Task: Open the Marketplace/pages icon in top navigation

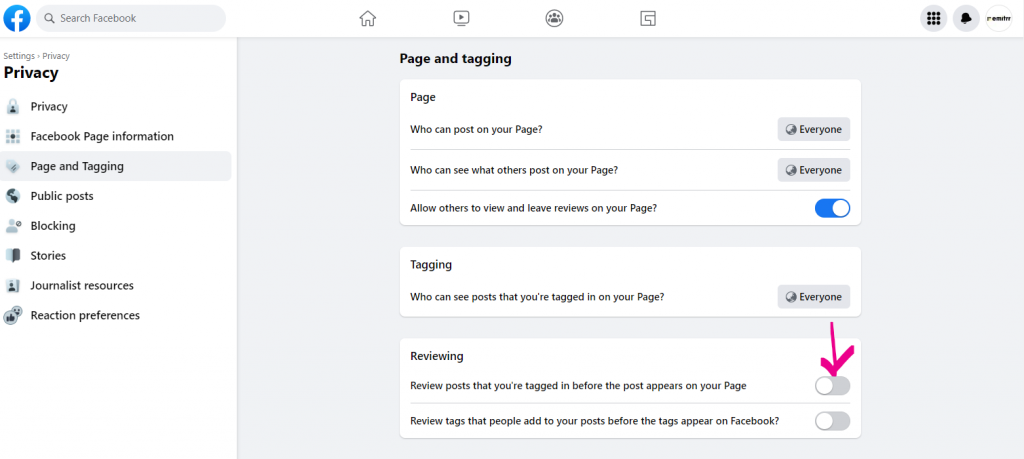Action: coord(648,18)
